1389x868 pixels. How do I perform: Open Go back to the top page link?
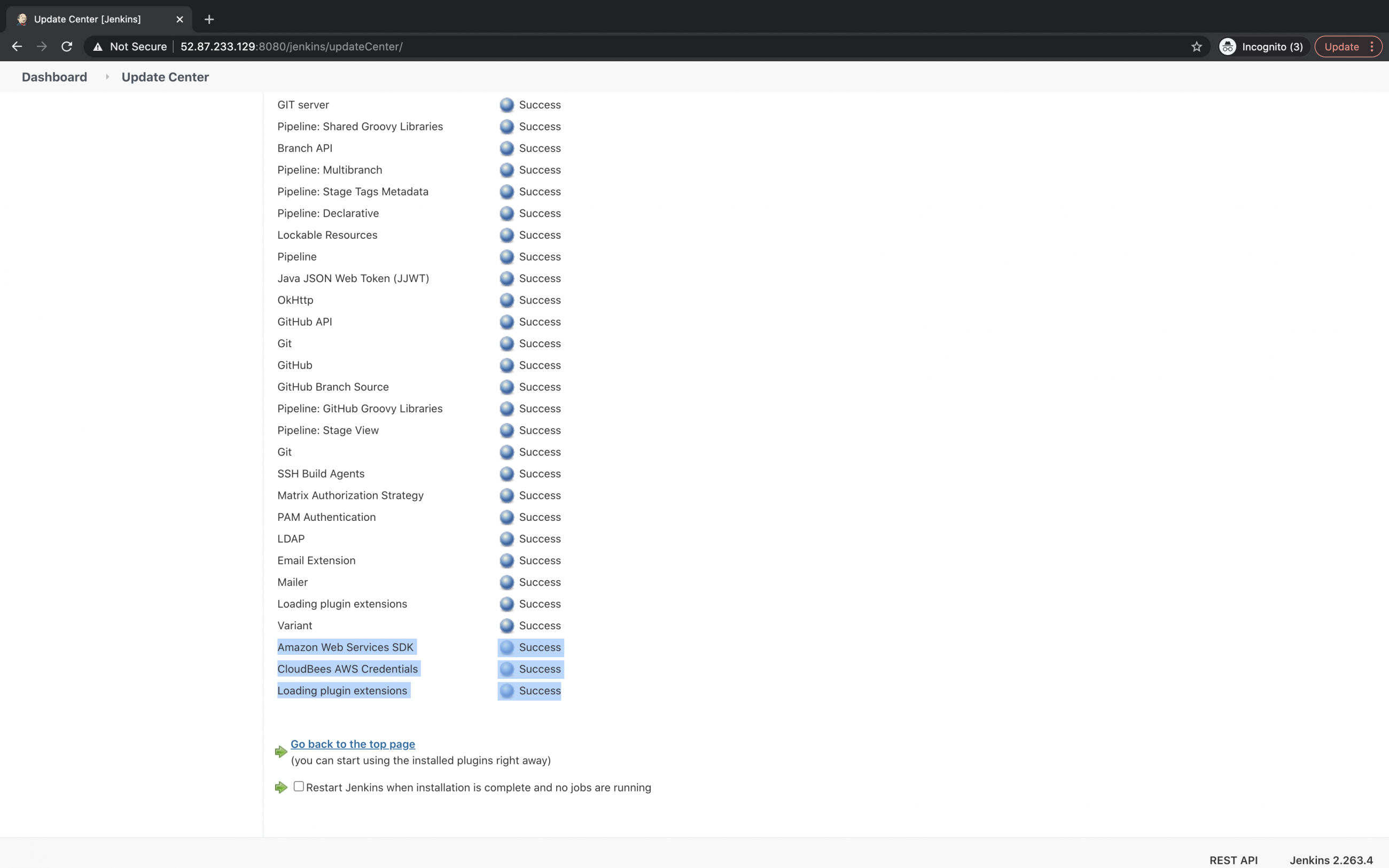click(x=353, y=744)
